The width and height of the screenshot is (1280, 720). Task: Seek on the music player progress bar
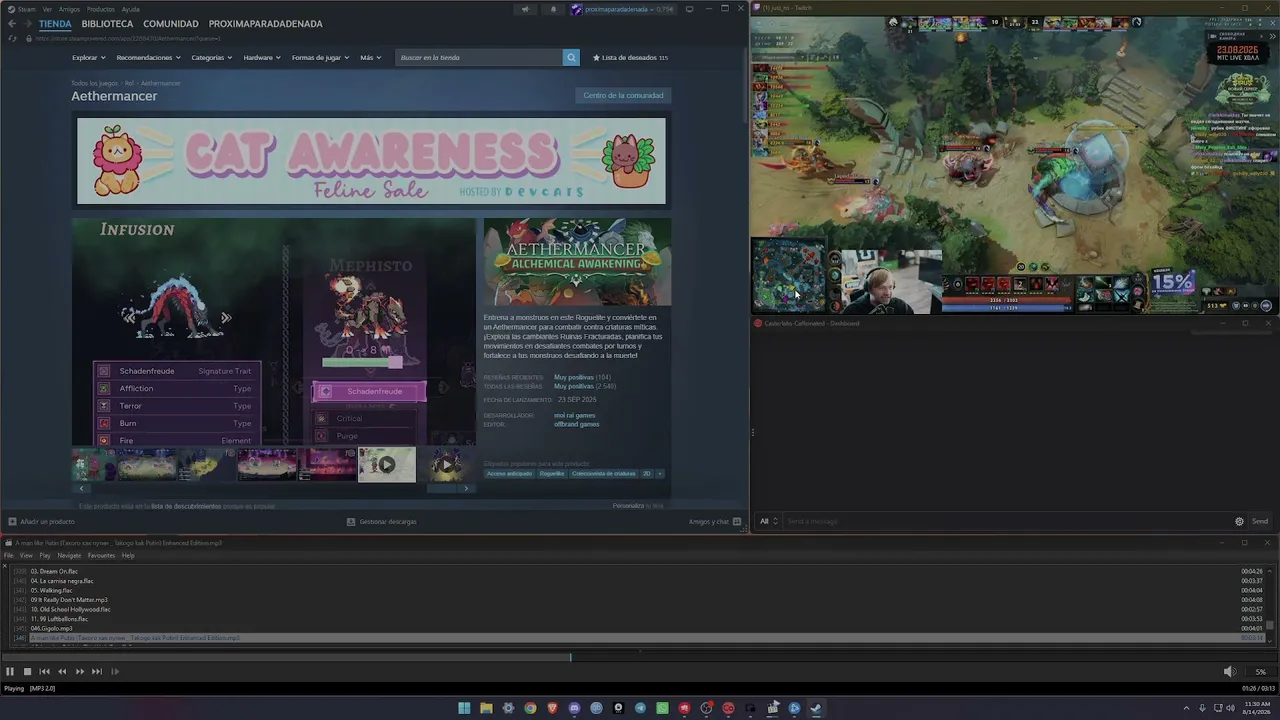[640, 657]
